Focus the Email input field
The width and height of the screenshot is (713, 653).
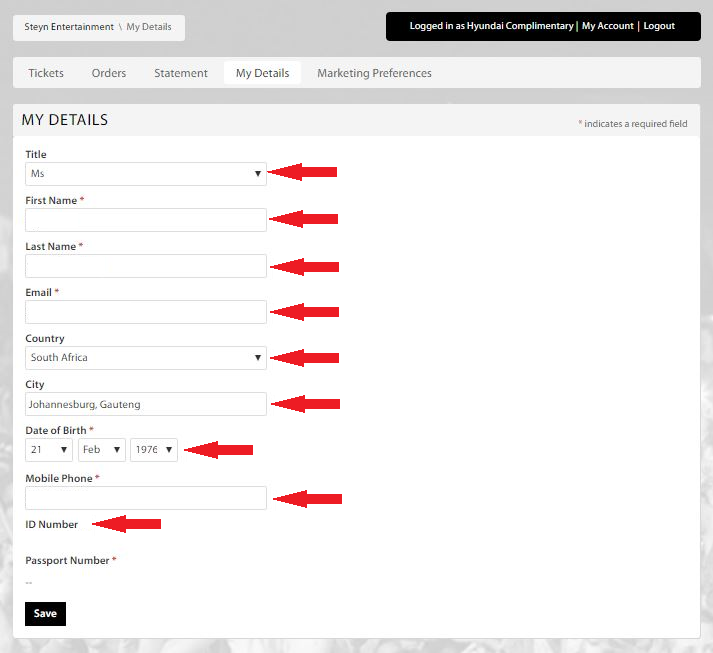pos(146,312)
